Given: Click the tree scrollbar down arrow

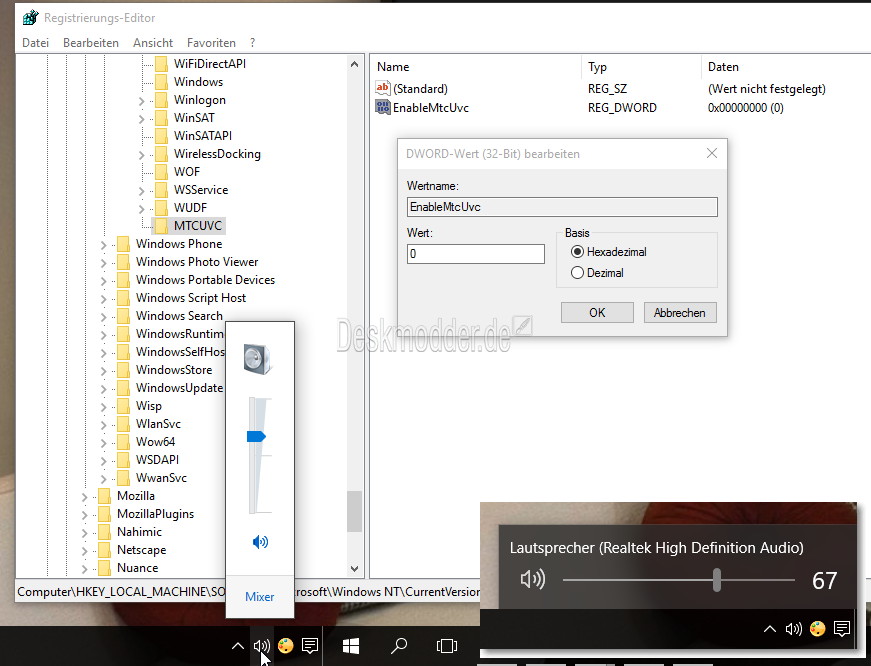Looking at the screenshot, I should (354, 569).
